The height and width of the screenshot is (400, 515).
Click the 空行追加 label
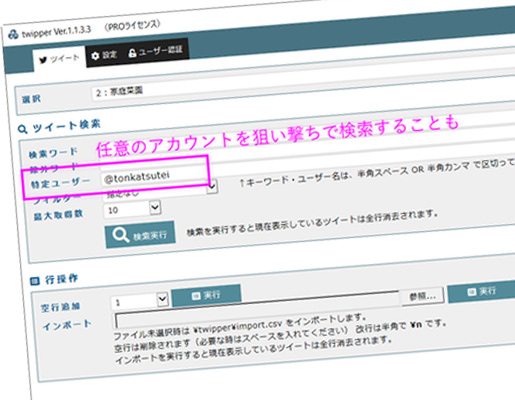[x=60, y=307]
